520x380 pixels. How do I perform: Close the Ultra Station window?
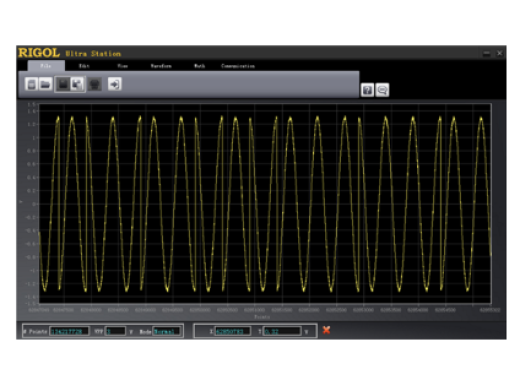point(499,53)
